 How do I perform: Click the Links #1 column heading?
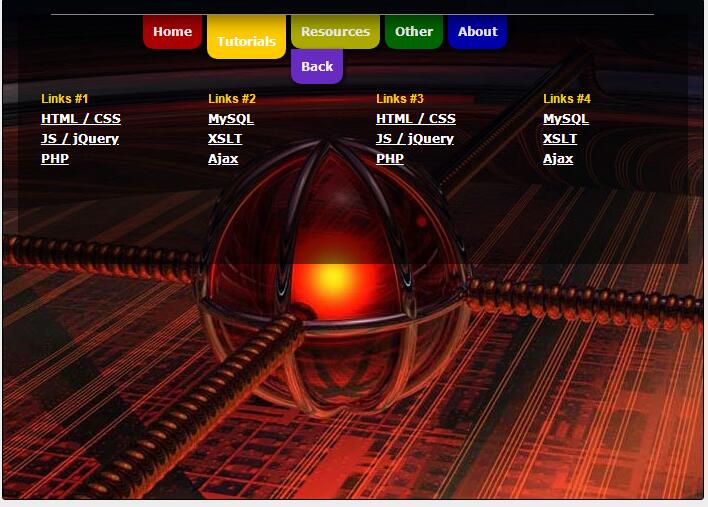pos(65,99)
